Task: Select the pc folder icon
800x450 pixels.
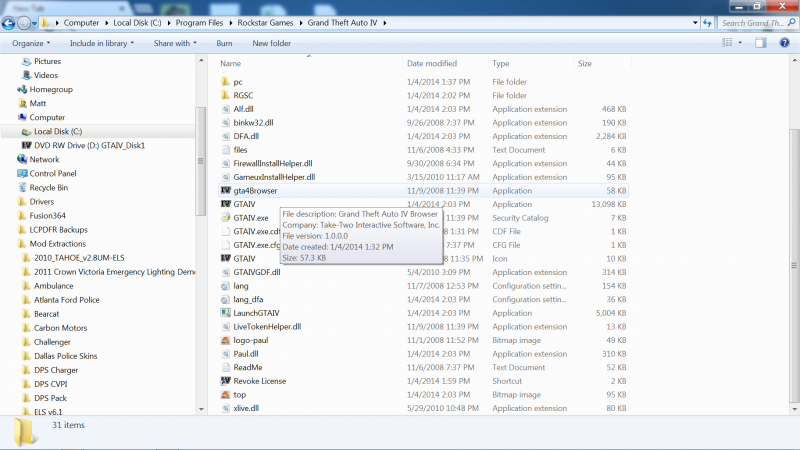Action: pyautogui.click(x=225, y=82)
